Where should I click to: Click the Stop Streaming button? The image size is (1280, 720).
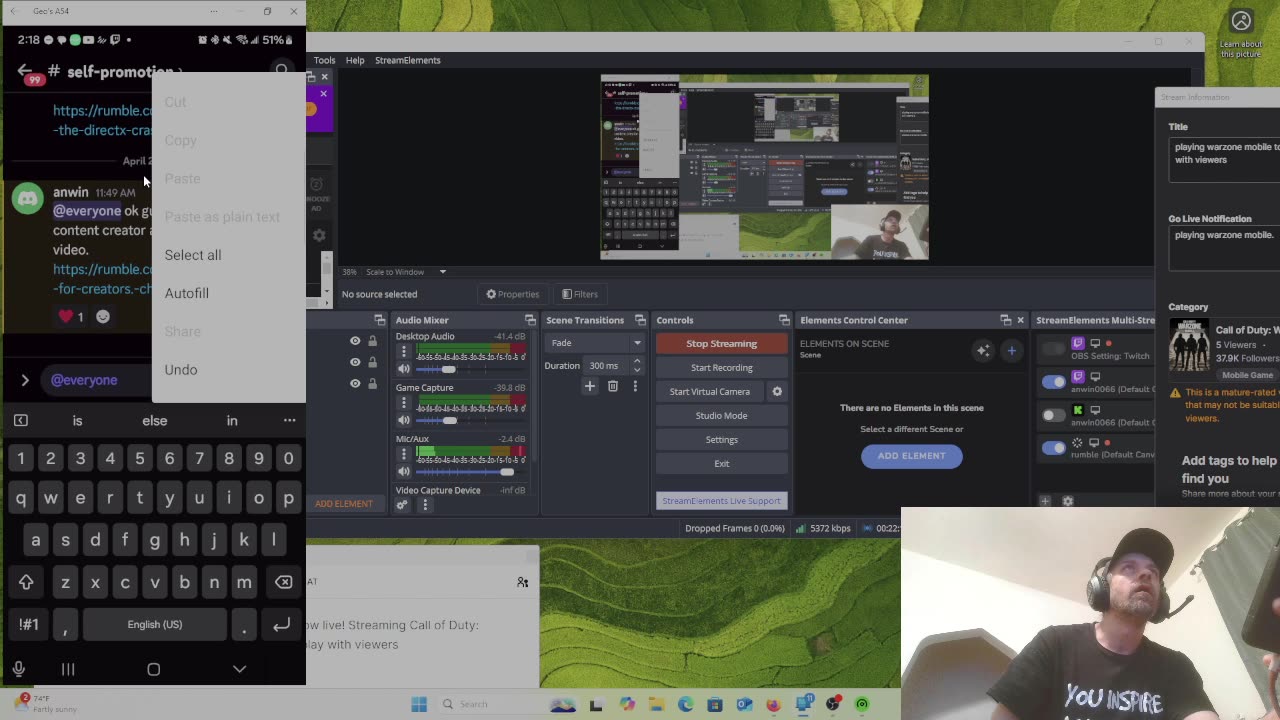click(721, 343)
